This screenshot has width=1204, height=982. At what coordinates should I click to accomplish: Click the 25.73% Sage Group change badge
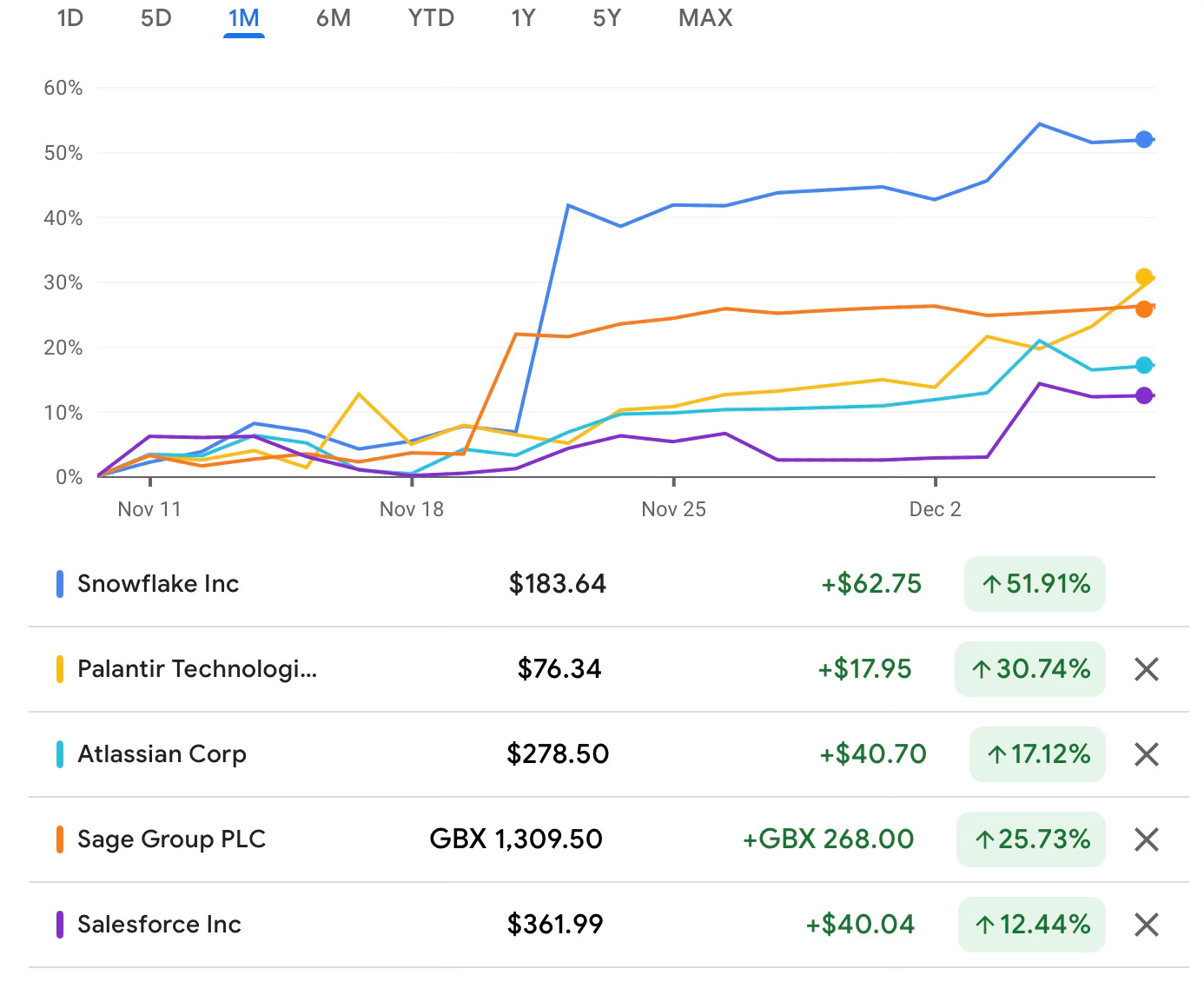tap(1031, 839)
